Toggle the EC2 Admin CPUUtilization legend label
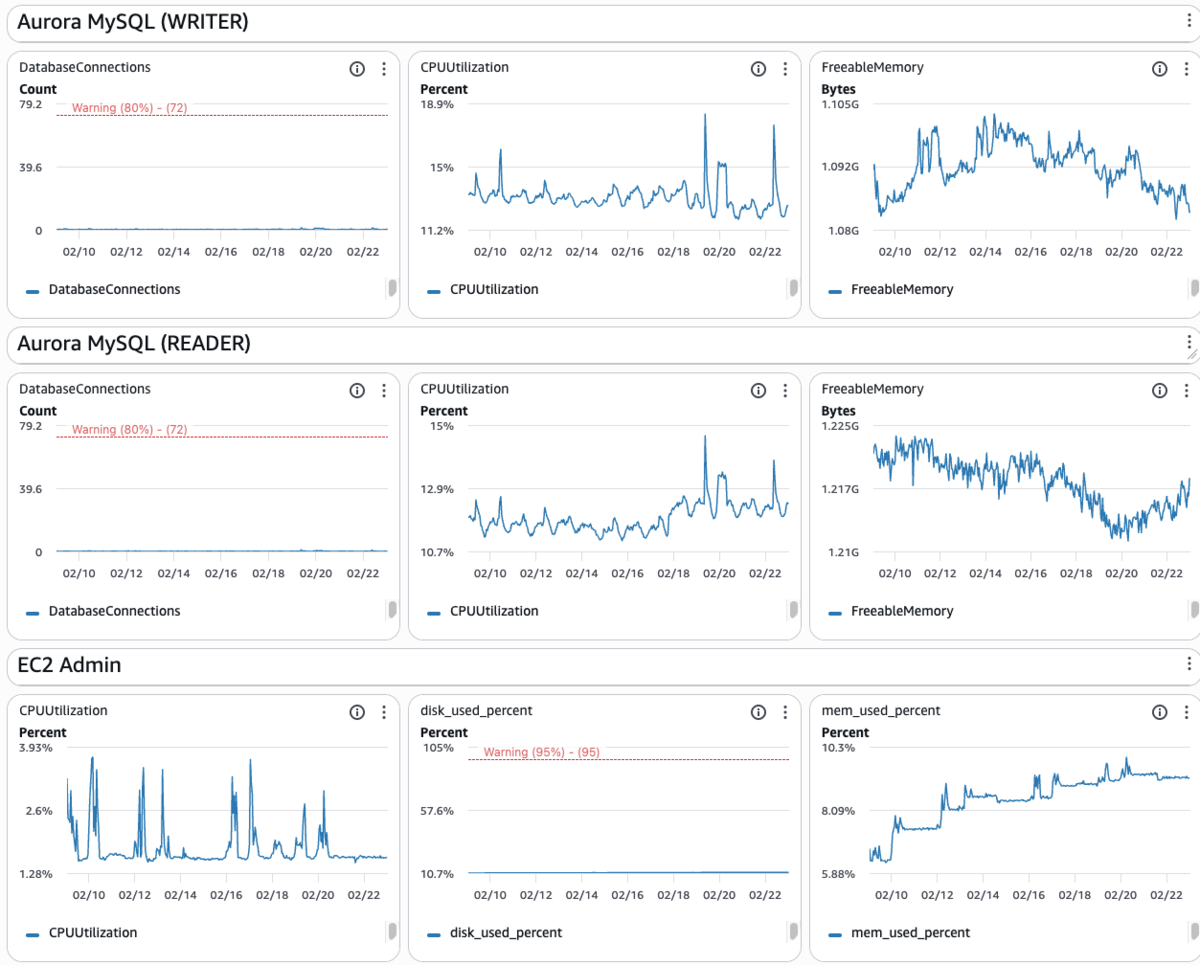The height and width of the screenshot is (965, 1200). pos(93,933)
